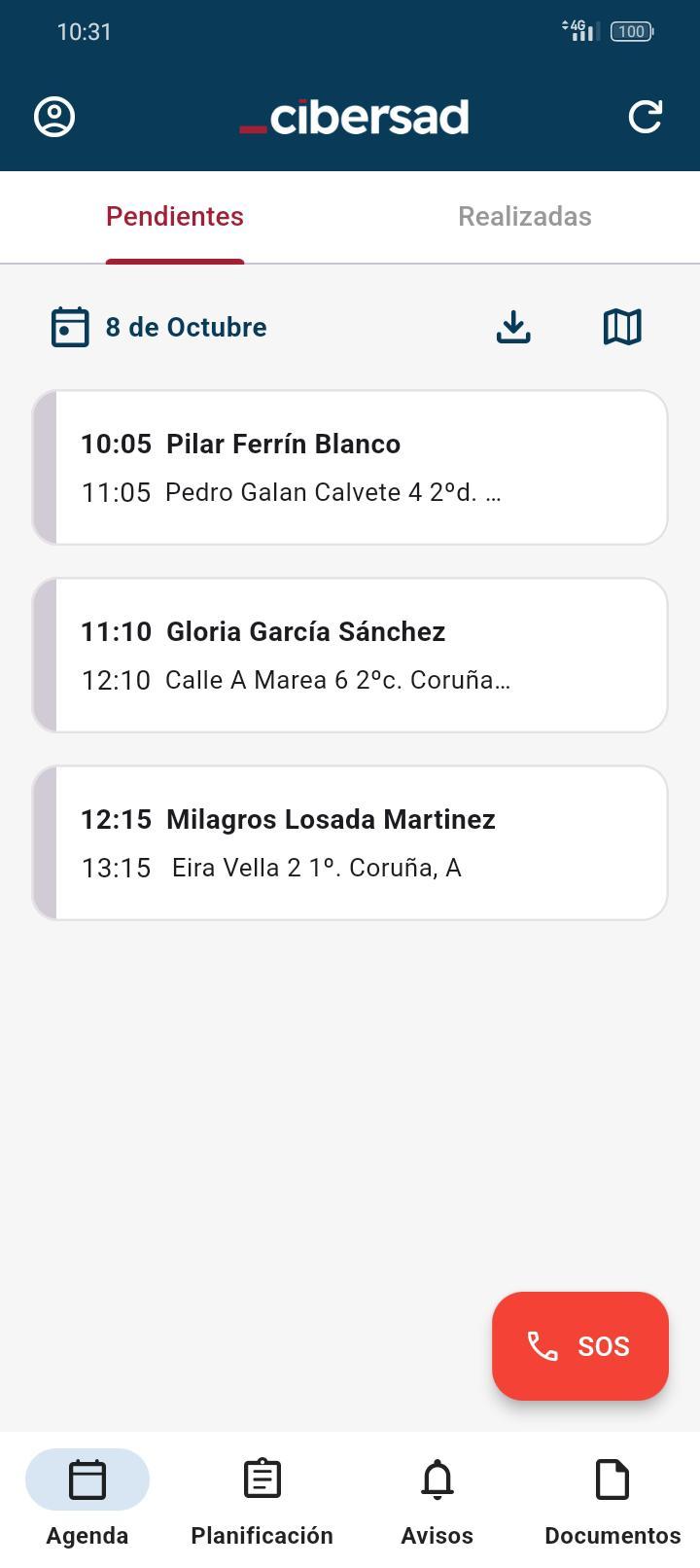This screenshot has height=1568, width=700.
Task: Open Pilar Ferrín Blanco appointment card
Action: point(350,468)
